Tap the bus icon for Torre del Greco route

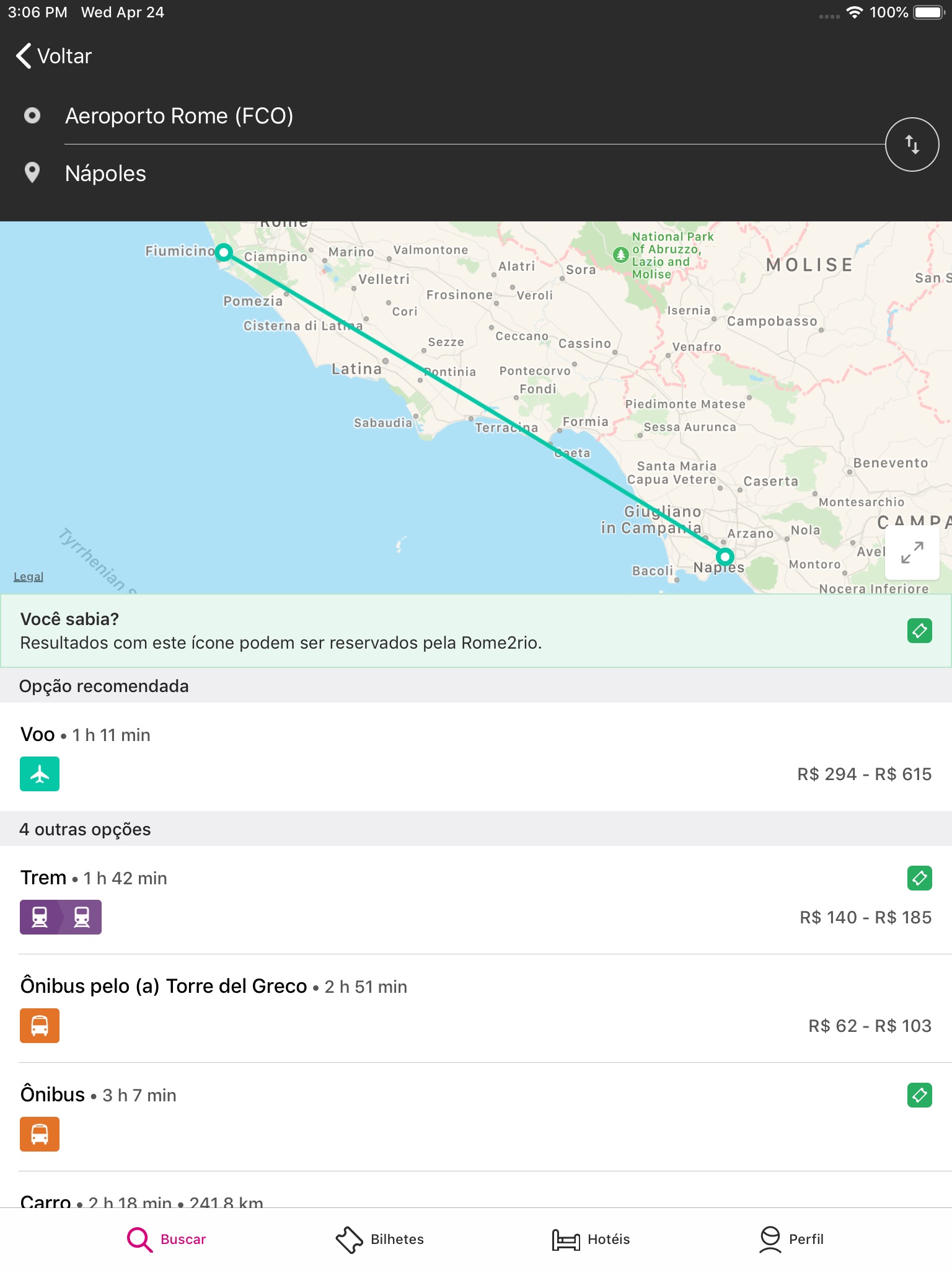coord(40,1026)
